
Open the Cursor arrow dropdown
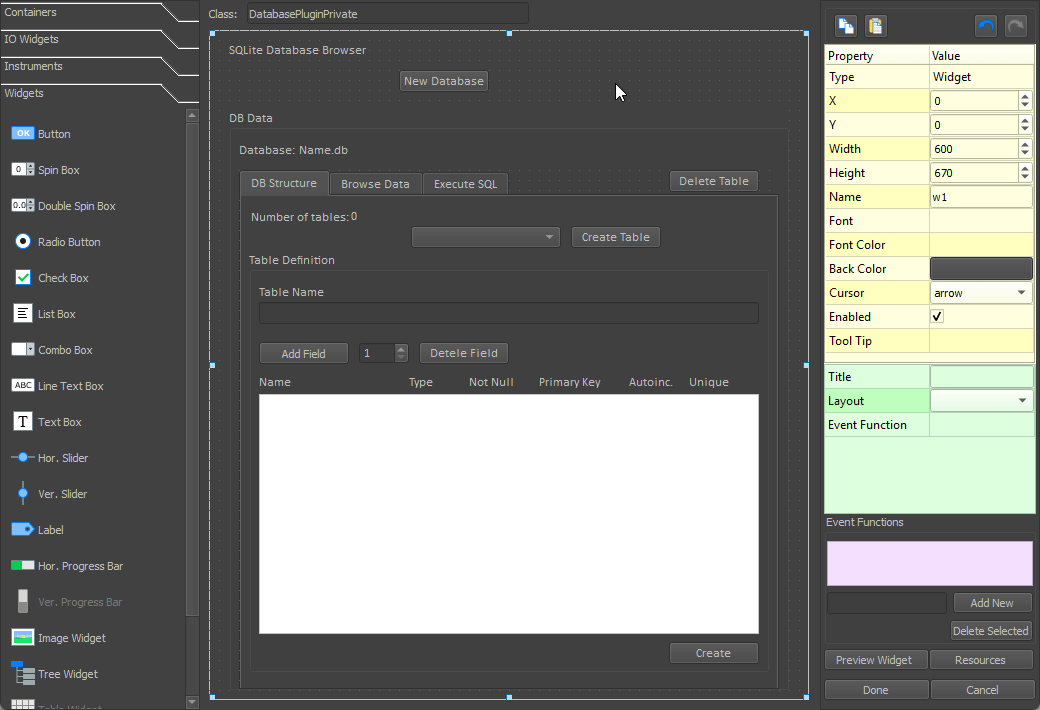[x=981, y=293]
